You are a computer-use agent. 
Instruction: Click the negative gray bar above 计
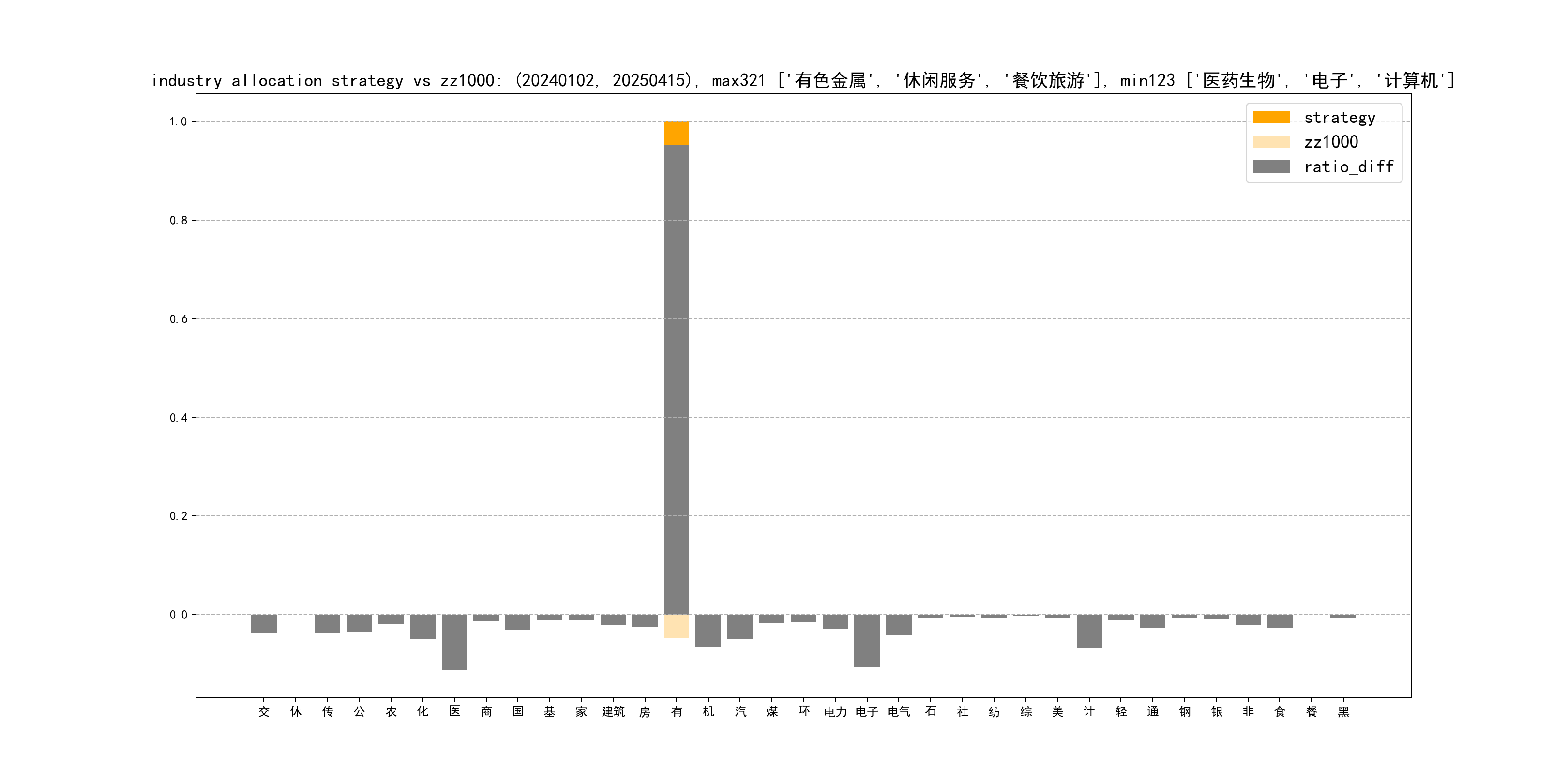click(x=1089, y=631)
